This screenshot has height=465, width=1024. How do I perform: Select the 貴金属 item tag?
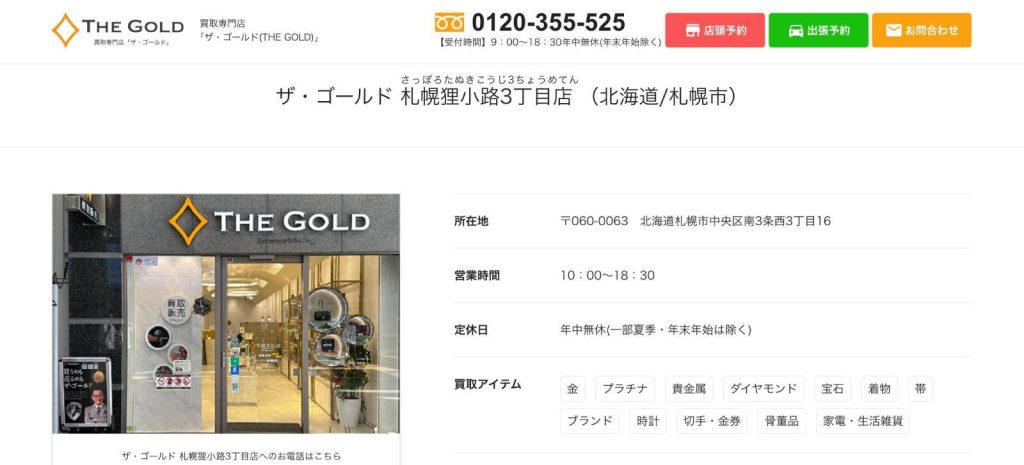tap(689, 389)
